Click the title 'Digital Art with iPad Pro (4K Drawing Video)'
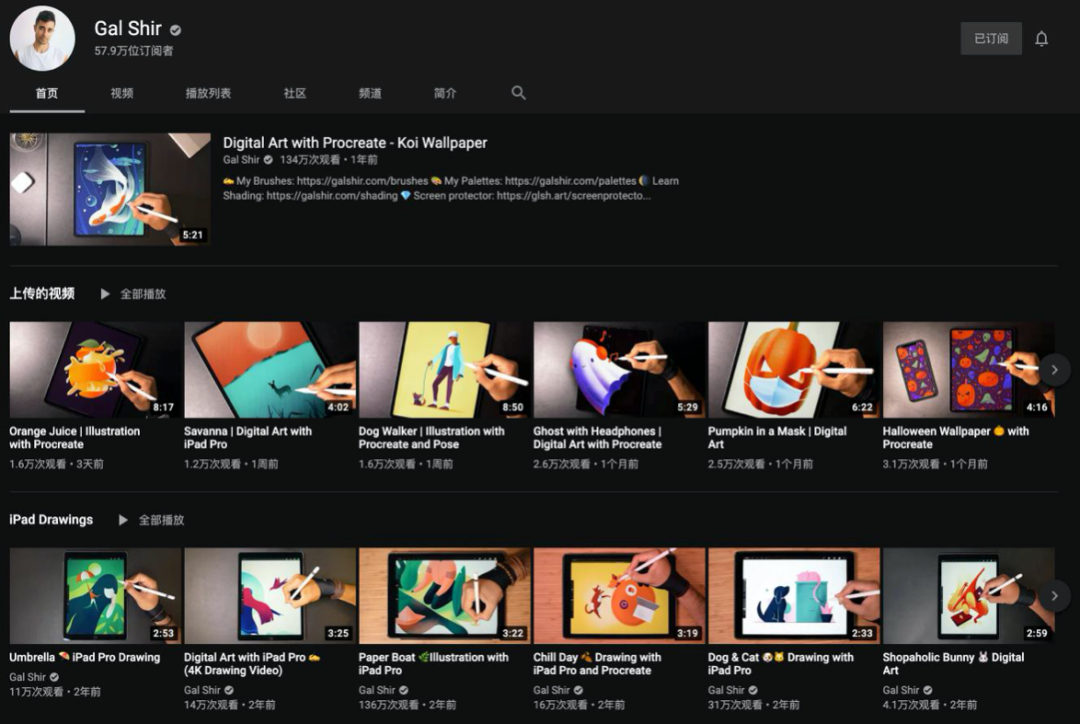 (x=252, y=663)
